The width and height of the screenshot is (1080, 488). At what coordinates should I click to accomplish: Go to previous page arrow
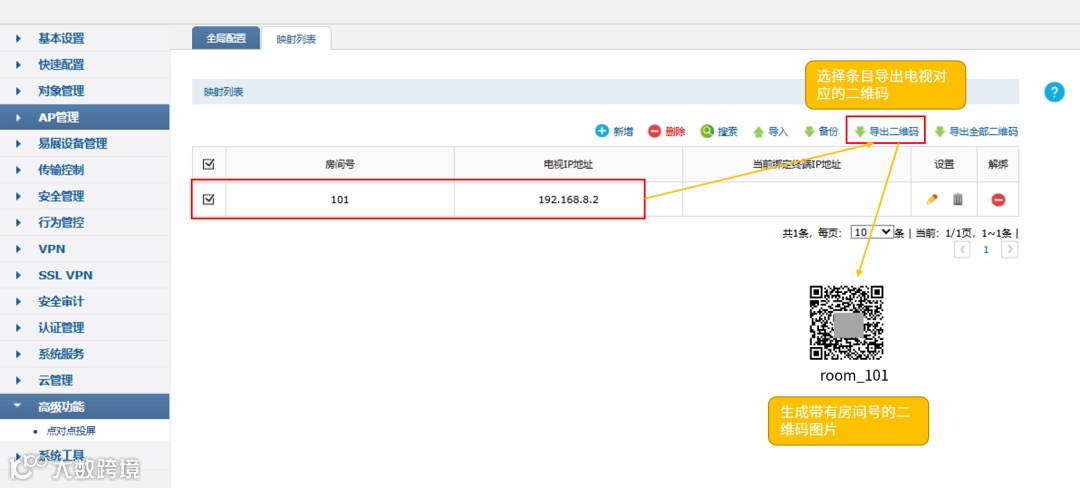point(962,249)
